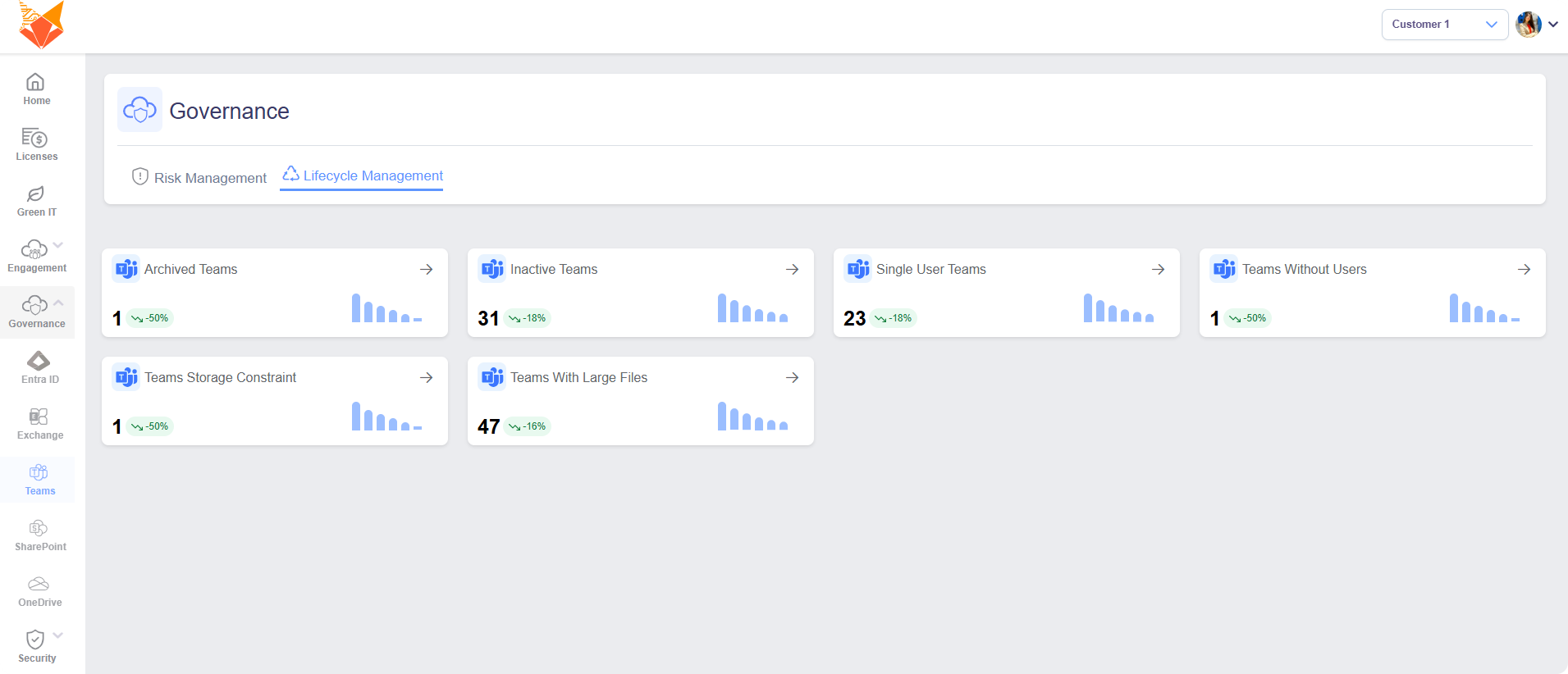The height and width of the screenshot is (674, 1568).
Task: Click the Single User Teams bar chart
Action: (1118, 308)
